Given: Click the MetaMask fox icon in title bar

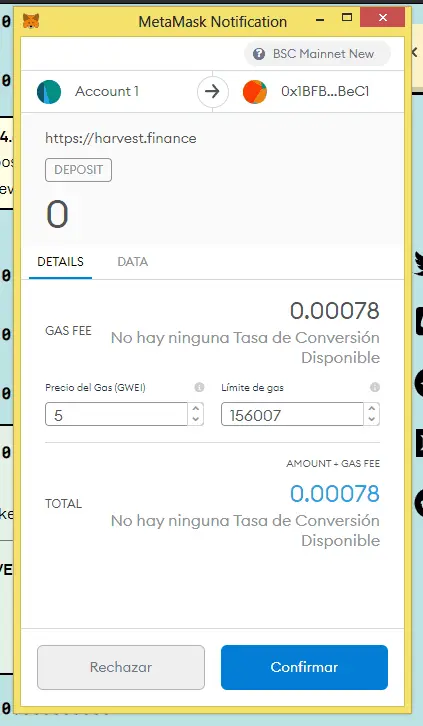Looking at the screenshot, I should pos(31,21).
